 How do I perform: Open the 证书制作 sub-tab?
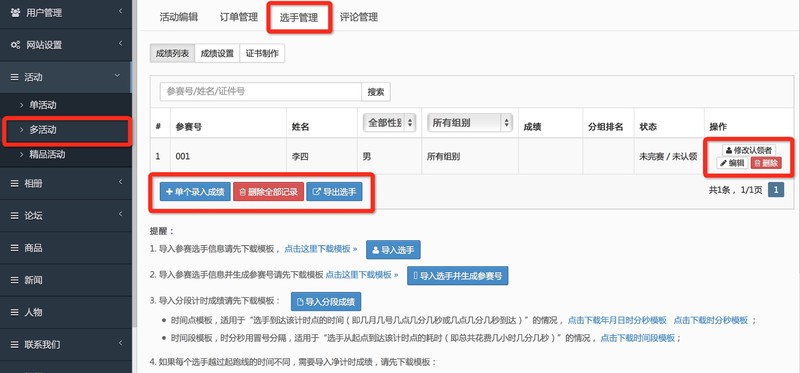pyautogui.click(x=262, y=54)
